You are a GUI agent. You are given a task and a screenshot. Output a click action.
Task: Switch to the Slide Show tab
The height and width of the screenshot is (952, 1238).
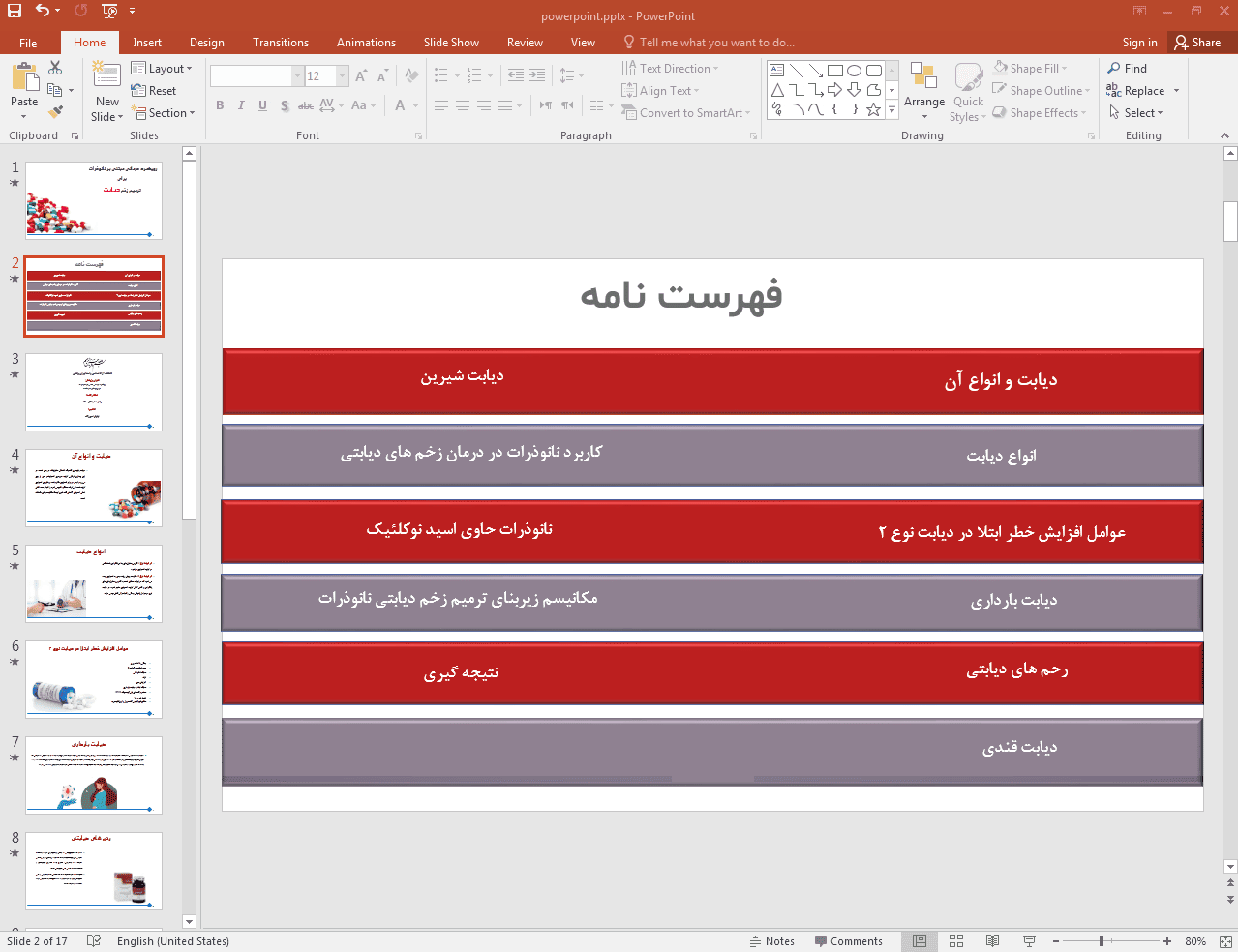[451, 43]
